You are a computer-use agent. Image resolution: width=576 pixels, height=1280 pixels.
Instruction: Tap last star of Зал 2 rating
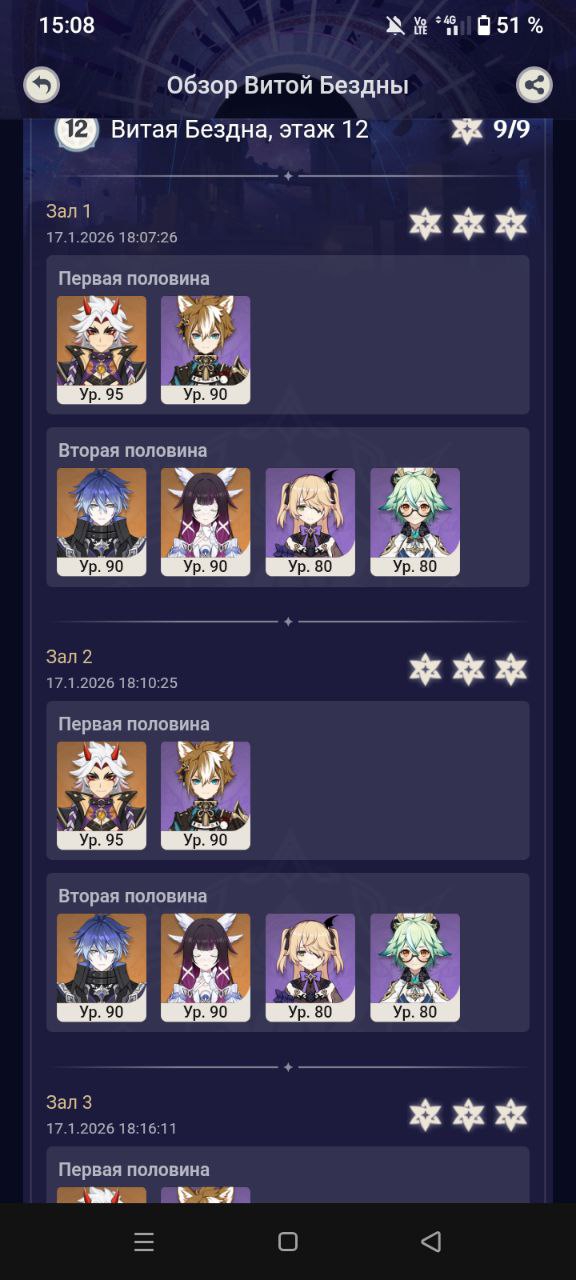click(x=511, y=669)
